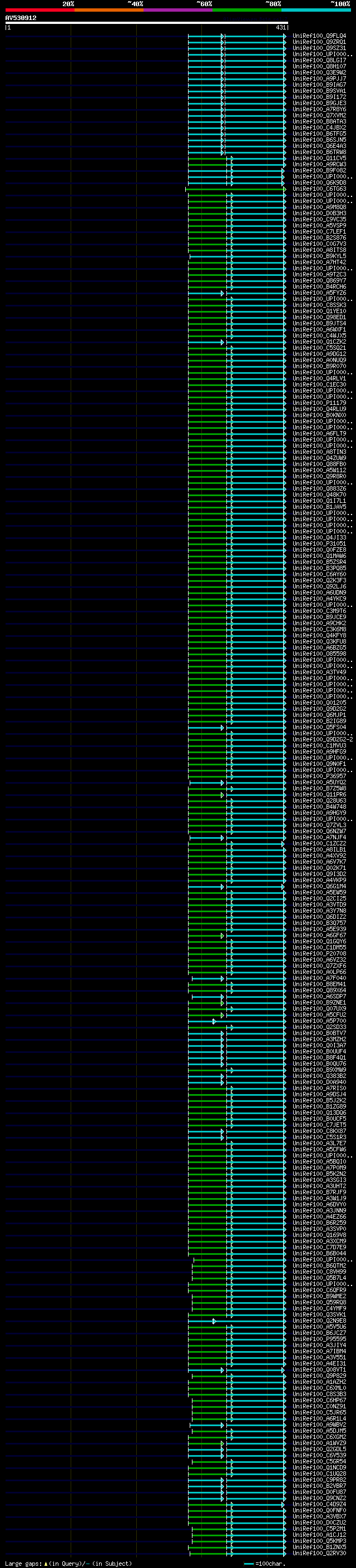Click hit label UniRef100_B9SVA1
Viewport: 356px width, 1568px height.
pyautogui.click(x=319, y=91)
